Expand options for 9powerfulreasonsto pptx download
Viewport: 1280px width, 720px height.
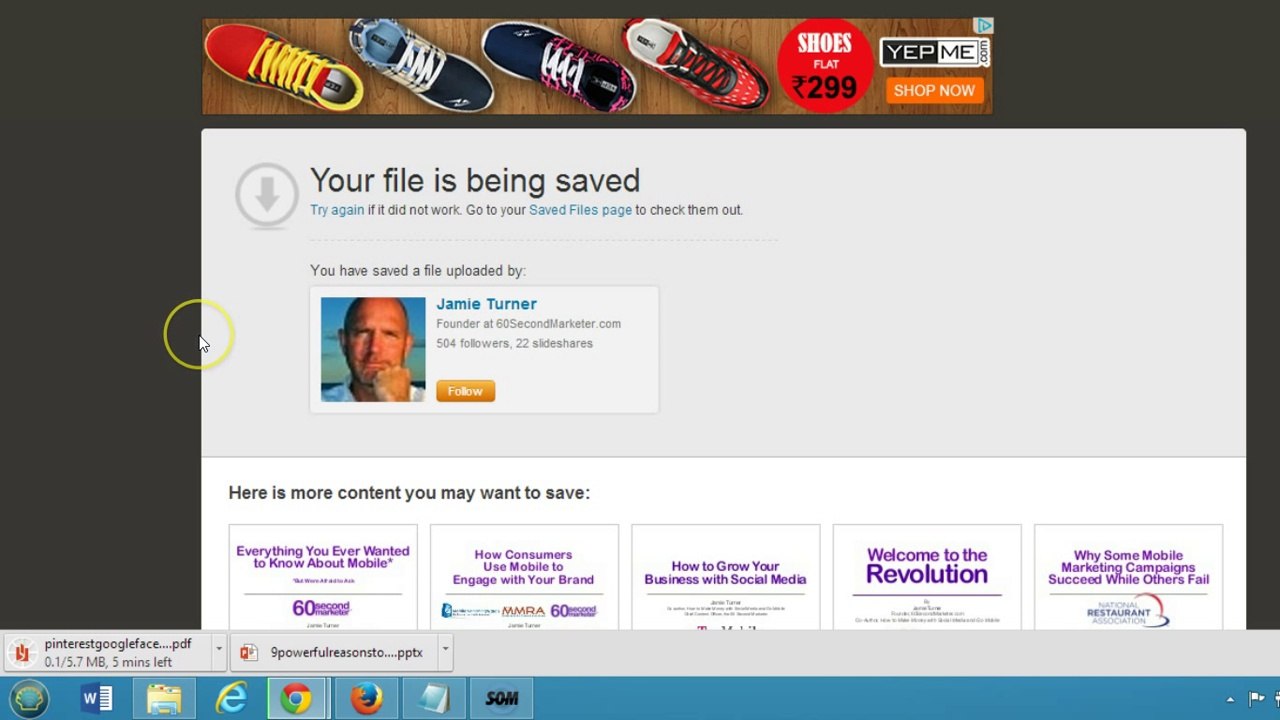tap(445, 650)
